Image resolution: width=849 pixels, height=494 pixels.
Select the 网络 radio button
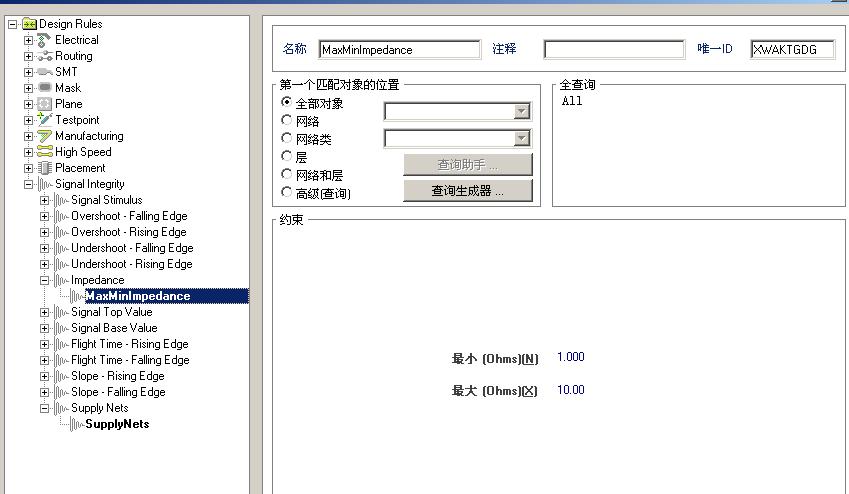286,120
